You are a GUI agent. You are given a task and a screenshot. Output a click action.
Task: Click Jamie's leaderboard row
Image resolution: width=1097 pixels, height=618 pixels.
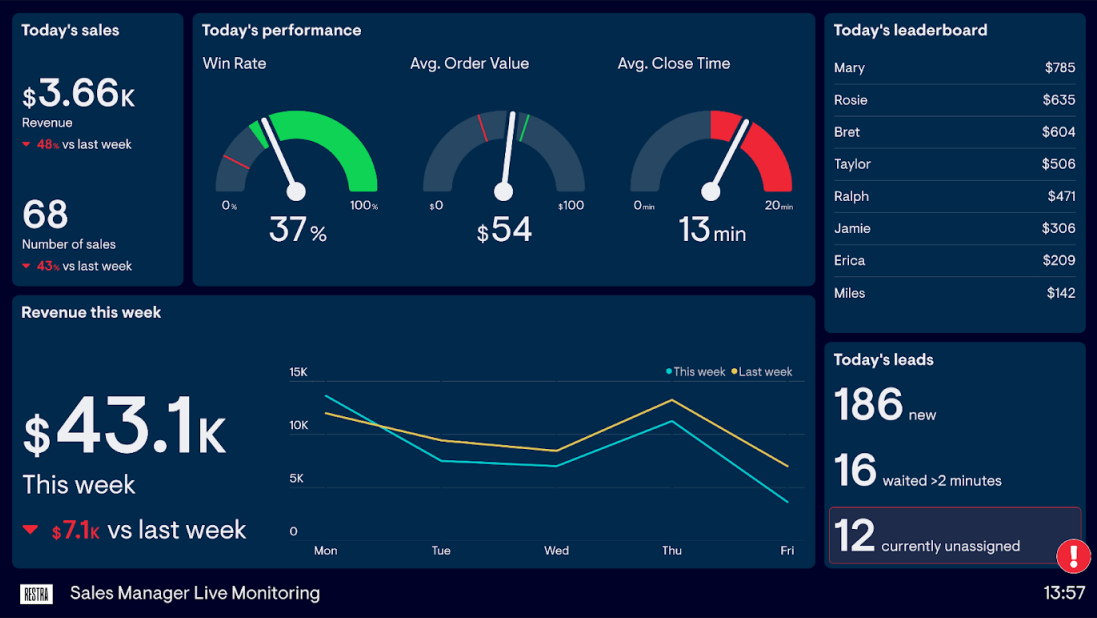pos(954,229)
